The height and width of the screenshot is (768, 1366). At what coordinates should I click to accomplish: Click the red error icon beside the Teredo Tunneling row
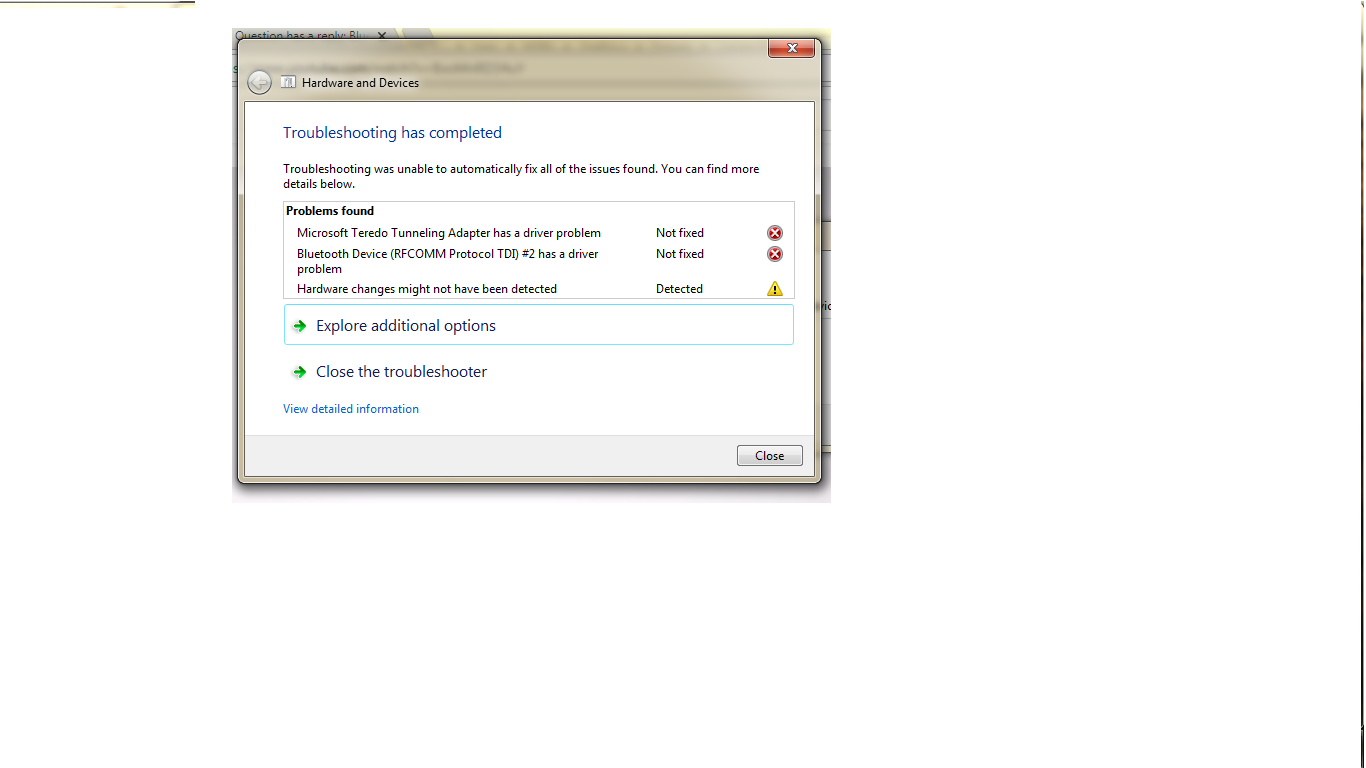[x=775, y=233]
